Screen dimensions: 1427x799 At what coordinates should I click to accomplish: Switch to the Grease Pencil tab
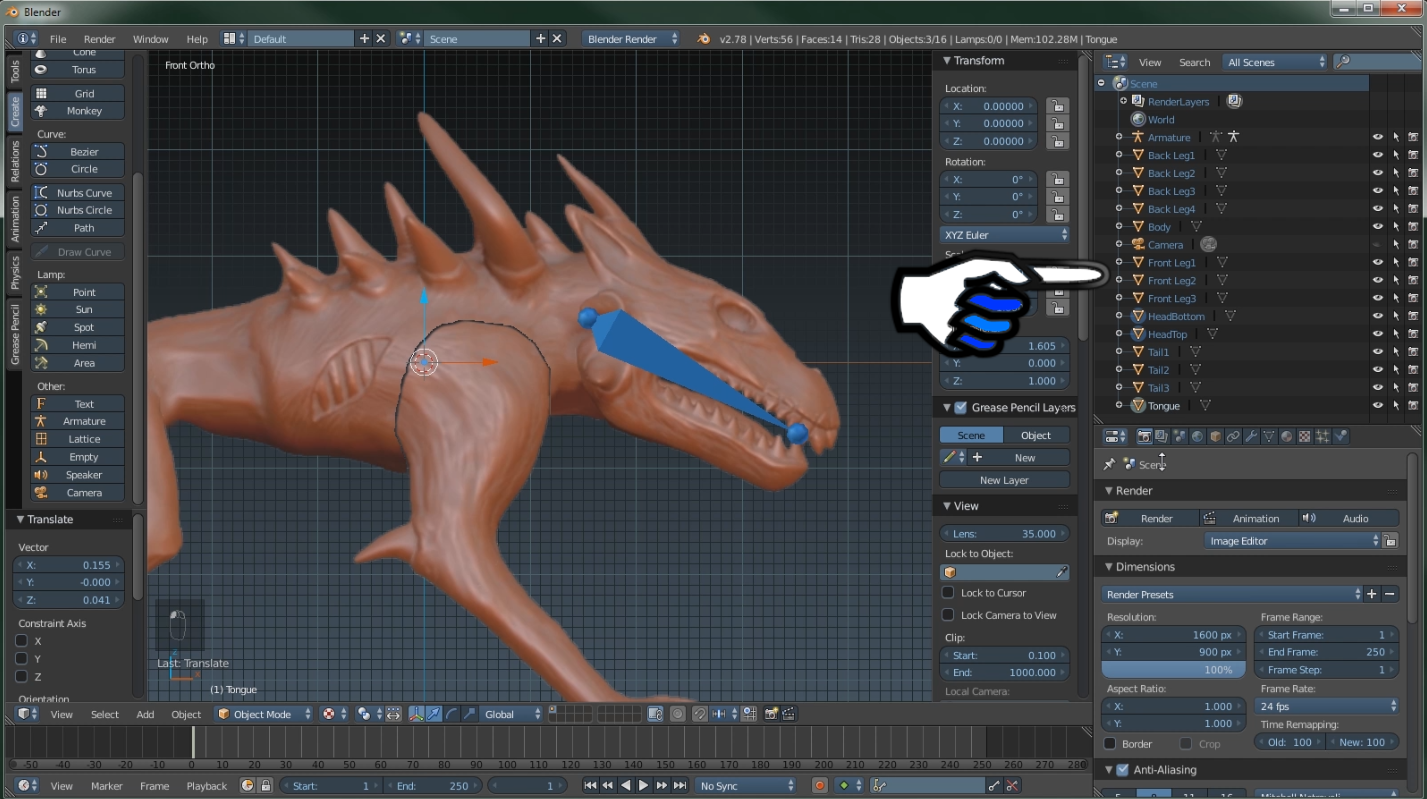15,334
